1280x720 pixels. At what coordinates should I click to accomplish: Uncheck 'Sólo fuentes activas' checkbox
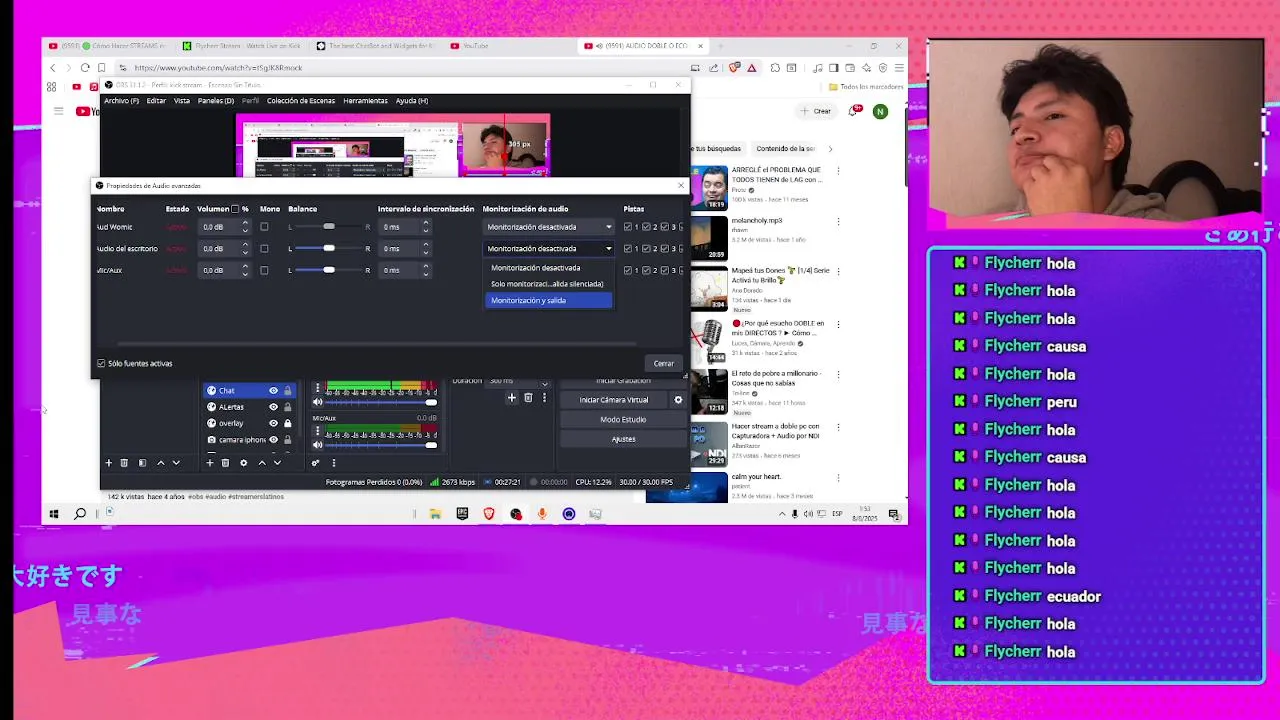pyautogui.click(x=101, y=363)
